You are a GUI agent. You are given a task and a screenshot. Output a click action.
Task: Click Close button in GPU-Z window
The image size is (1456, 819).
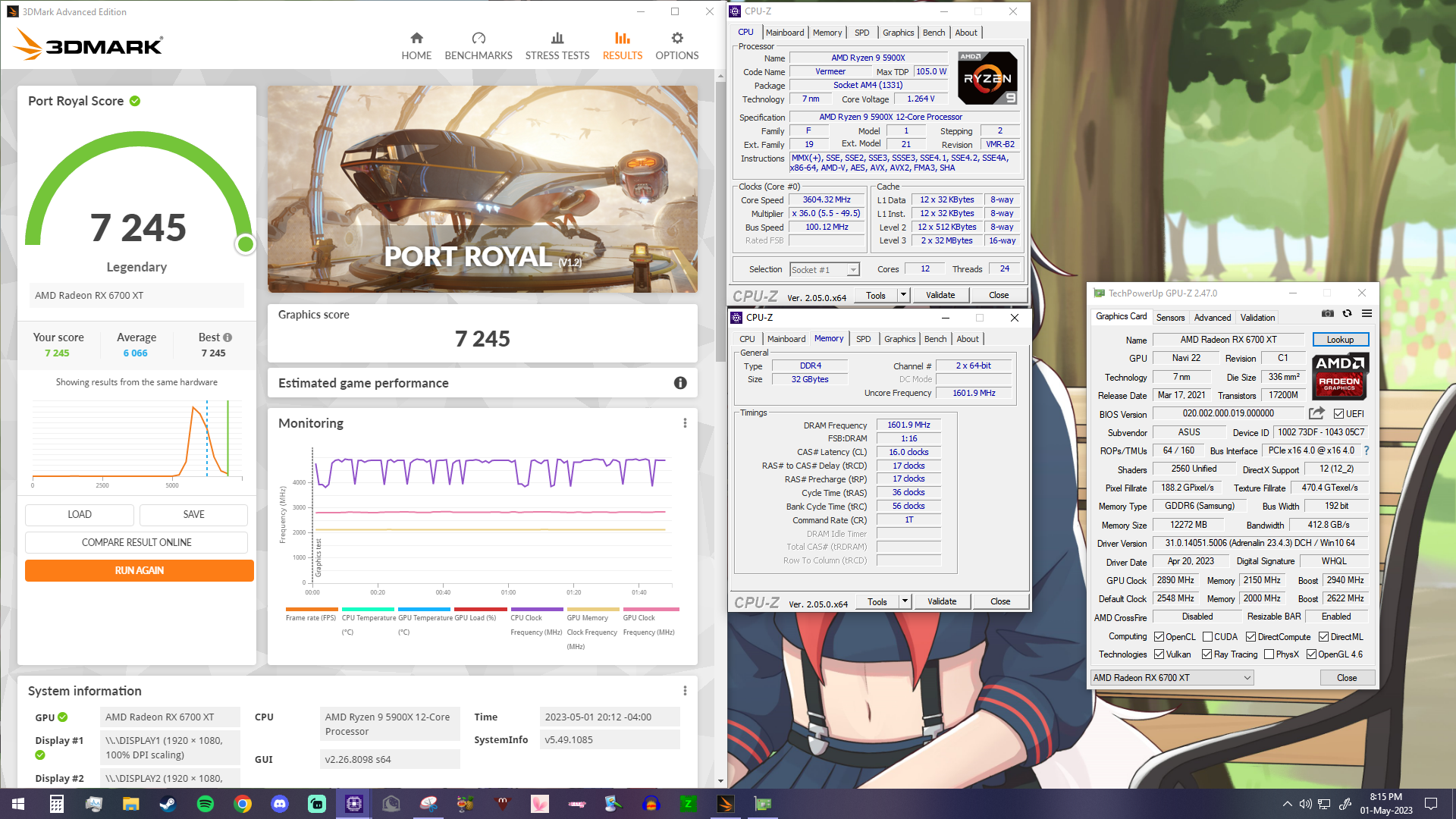click(x=1347, y=678)
